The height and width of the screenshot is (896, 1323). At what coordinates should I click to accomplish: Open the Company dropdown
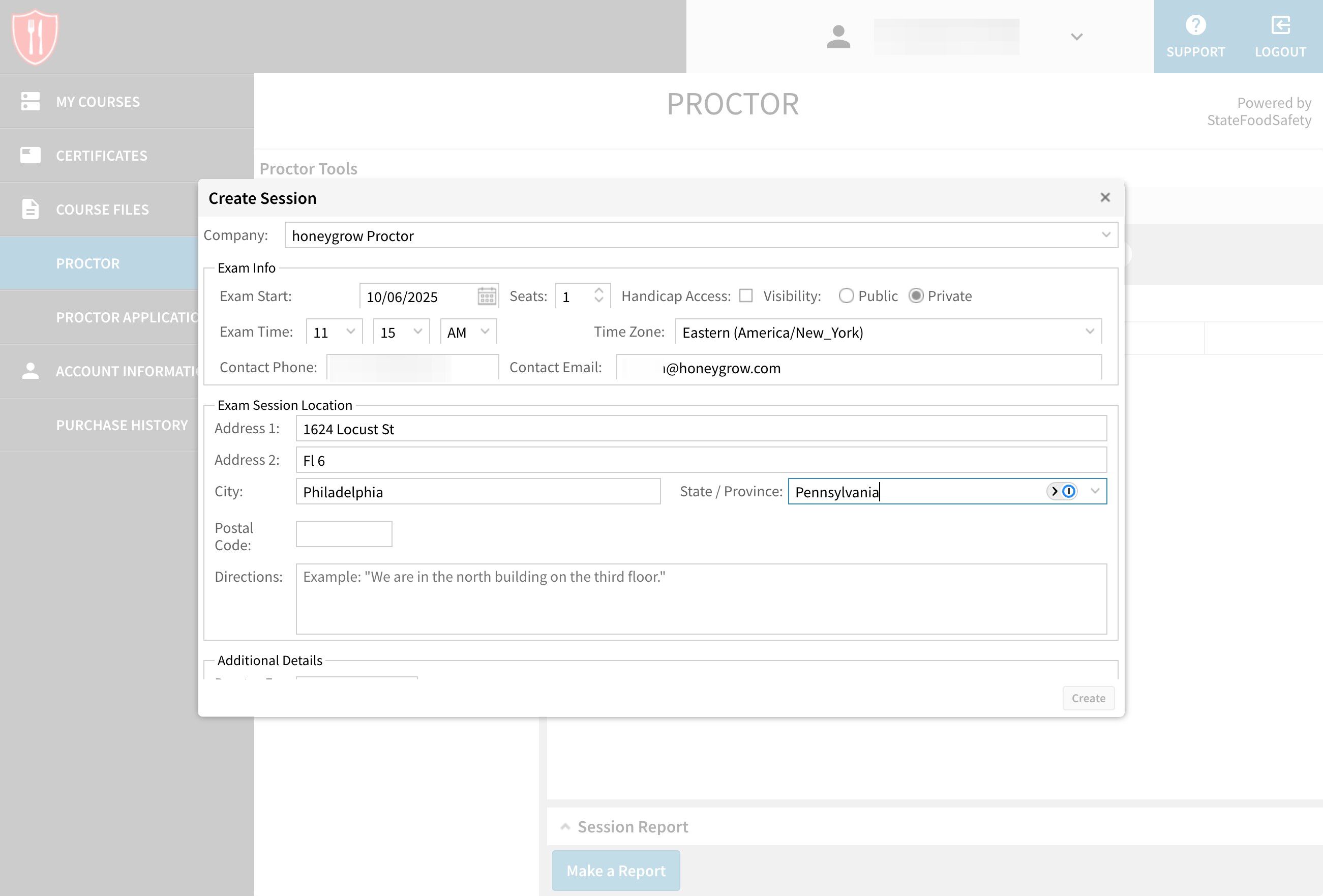[701, 235]
